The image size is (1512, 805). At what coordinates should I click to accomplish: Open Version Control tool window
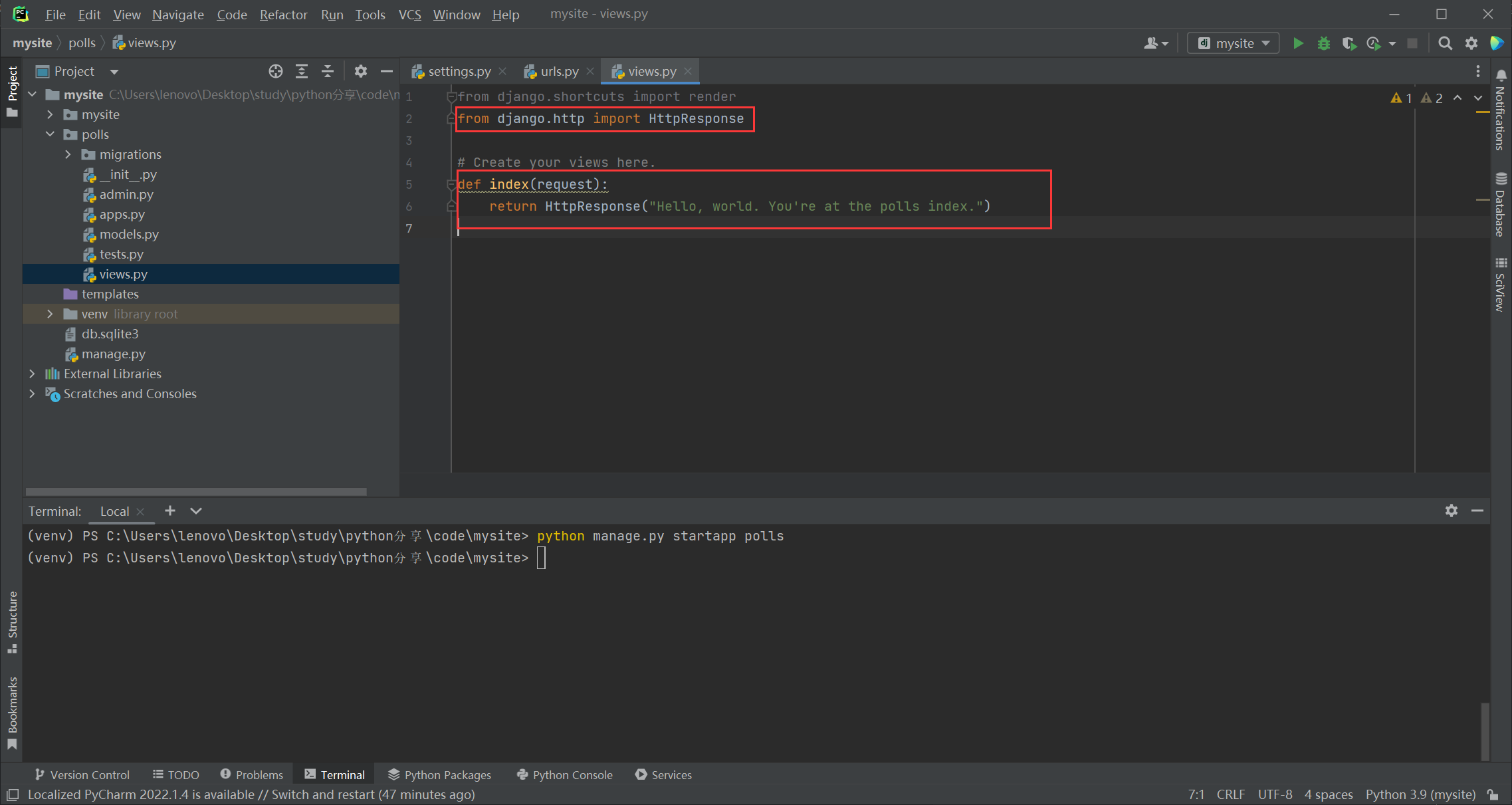coord(82,774)
